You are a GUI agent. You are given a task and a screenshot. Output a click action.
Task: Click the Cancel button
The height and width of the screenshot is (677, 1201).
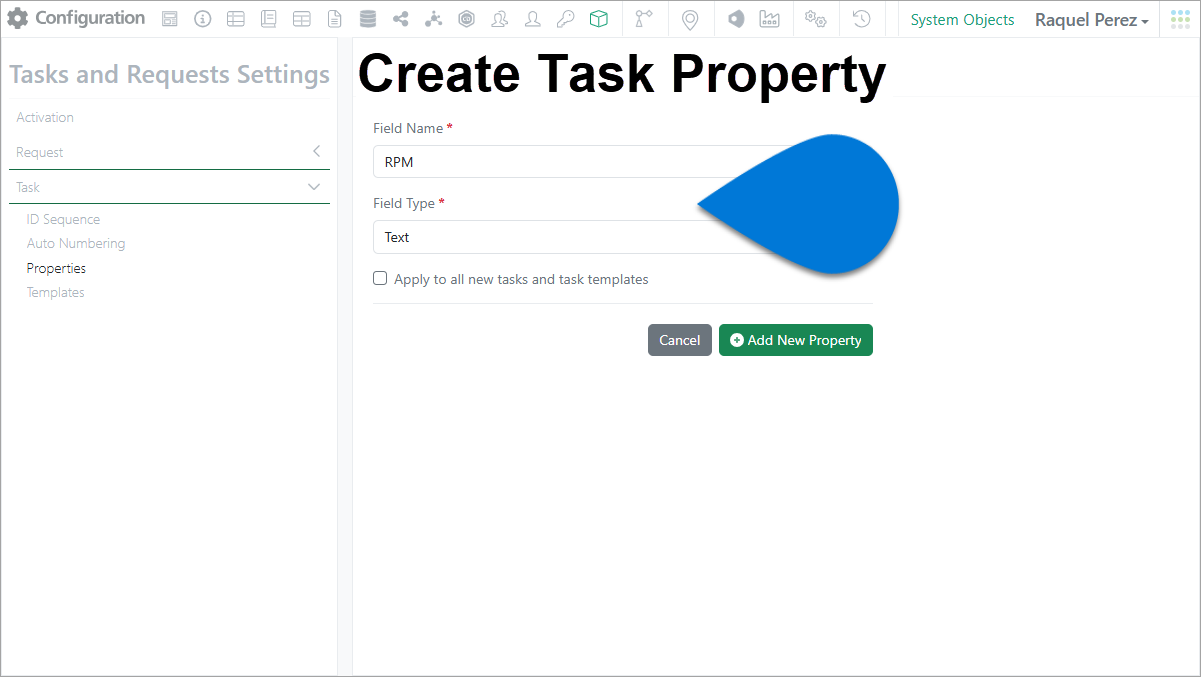pyautogui.click(x=680, y=340)
